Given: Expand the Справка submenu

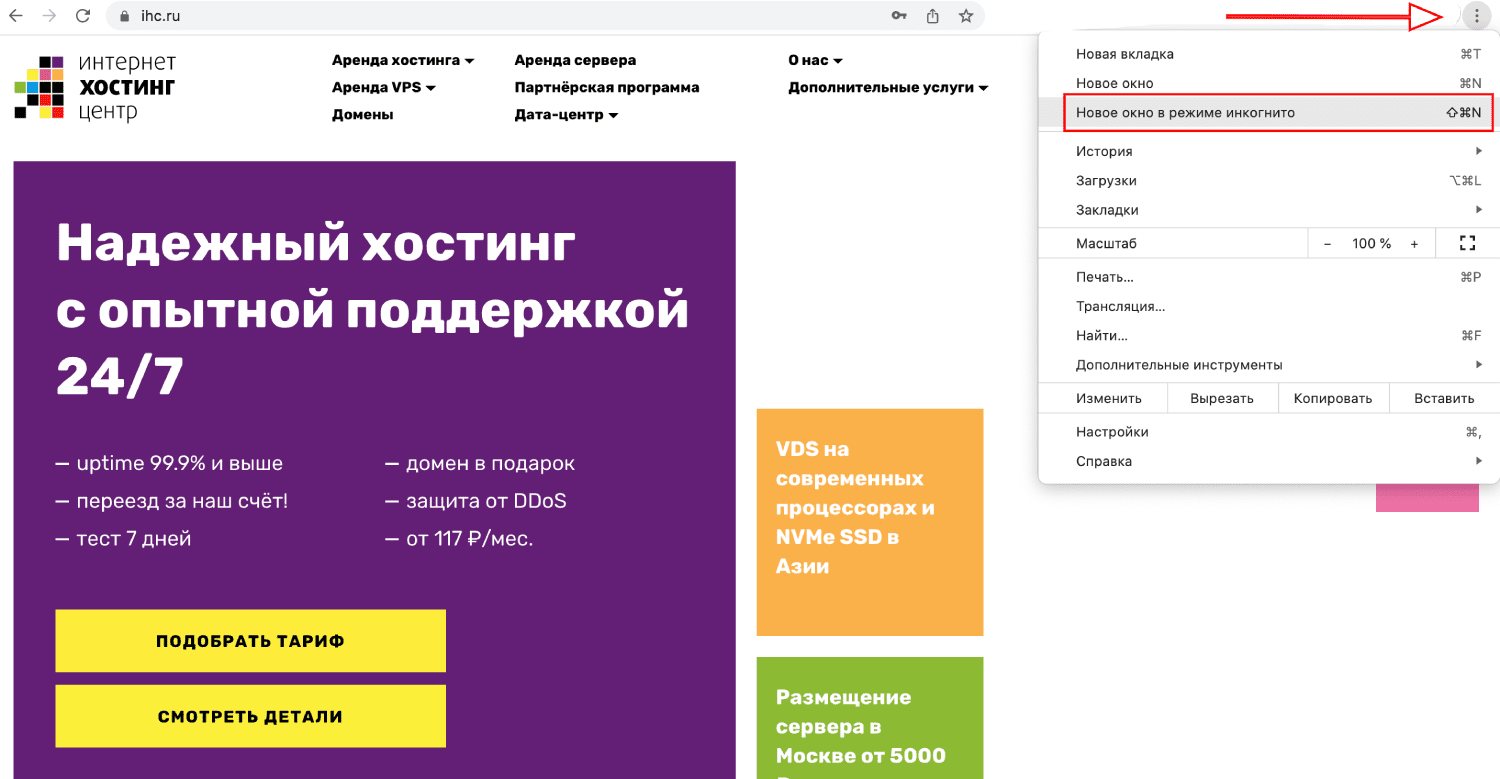Looking at the screenshot, I should tap(1269, 461).
